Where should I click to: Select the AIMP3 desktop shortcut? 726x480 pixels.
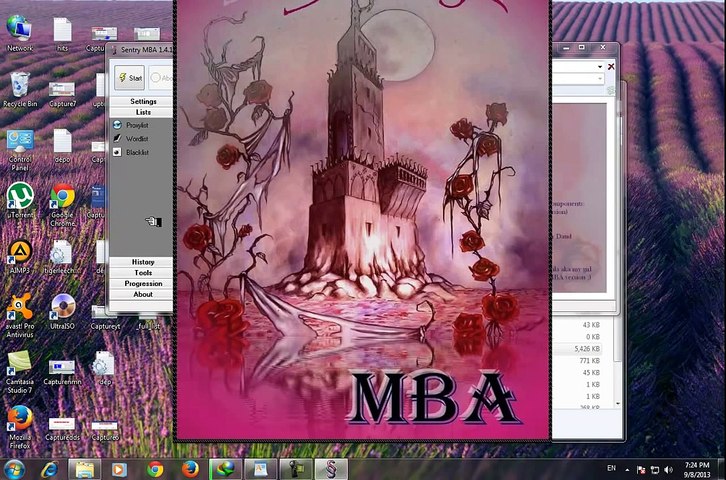[20, 257]
